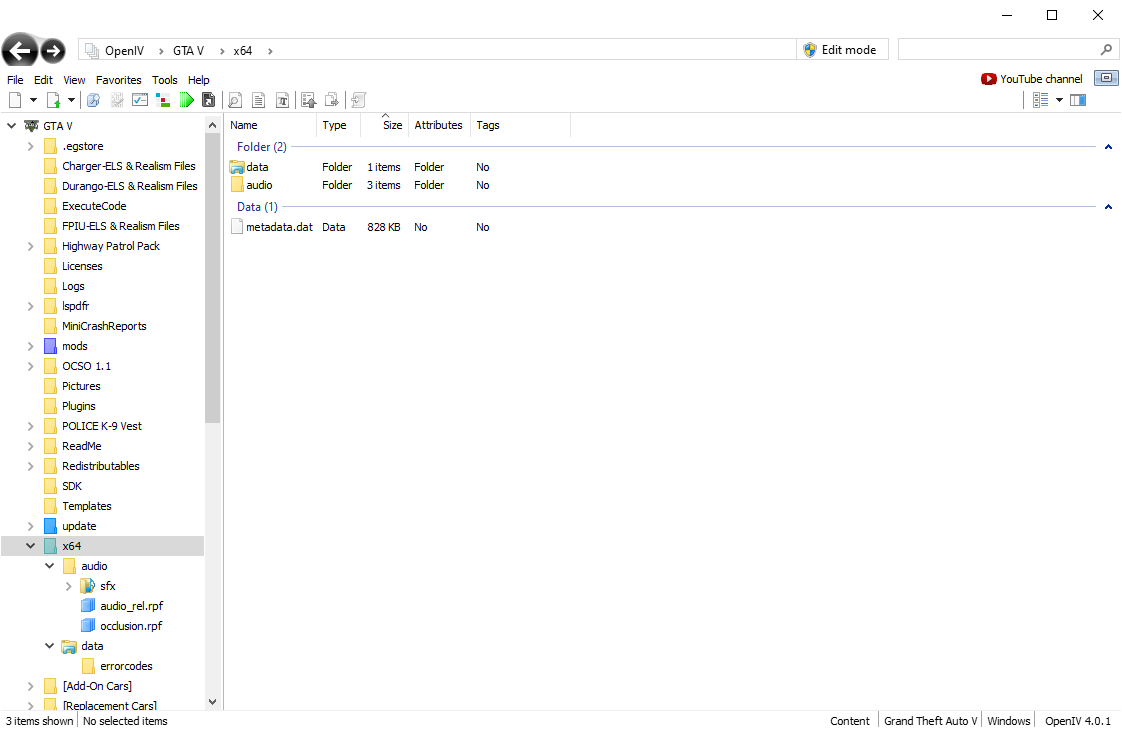Click the New file toolbar icon

pyautogui.click(x=15, y=100)
